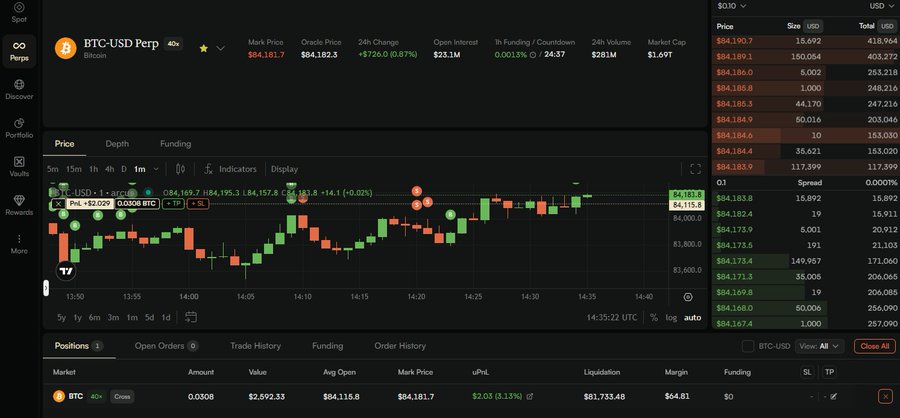Expand the collapsed chart side panel arrow

[46, 288]
